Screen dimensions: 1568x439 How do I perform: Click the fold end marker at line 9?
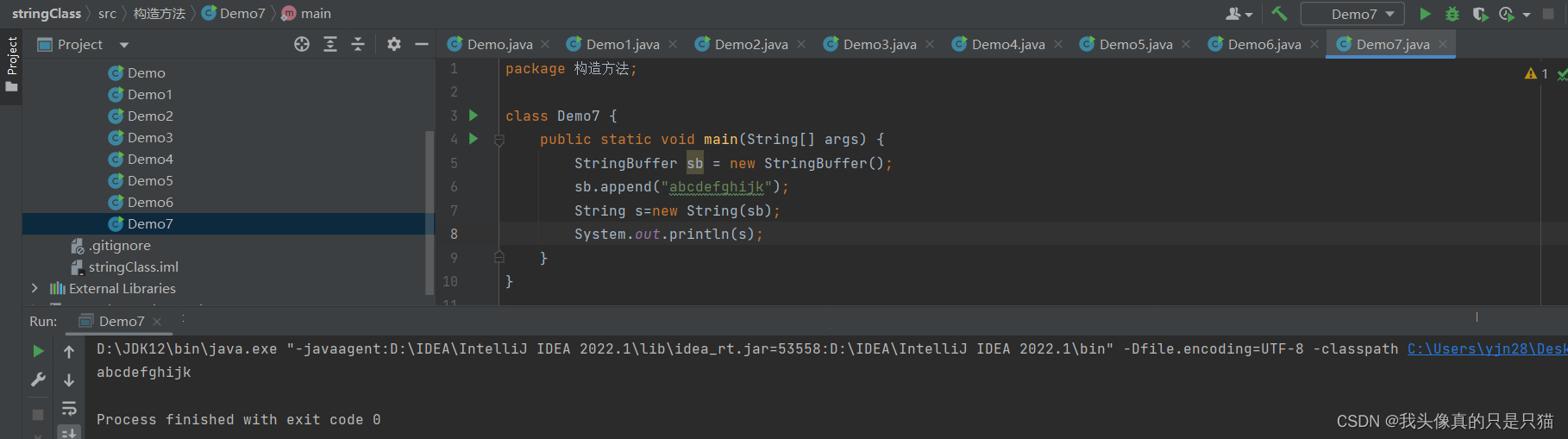[499, 257]
